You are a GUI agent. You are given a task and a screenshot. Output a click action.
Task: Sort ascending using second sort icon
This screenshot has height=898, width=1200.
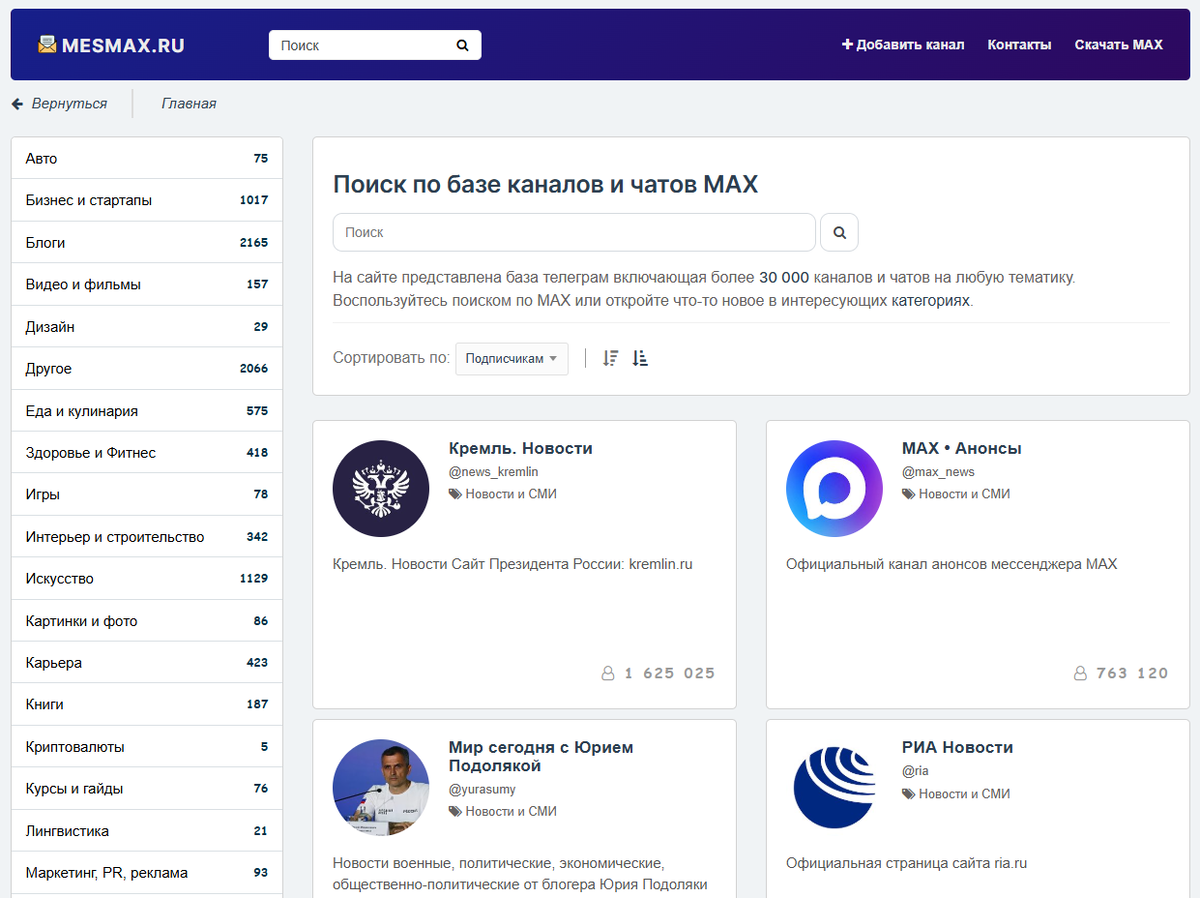click(x=640, y=358)
